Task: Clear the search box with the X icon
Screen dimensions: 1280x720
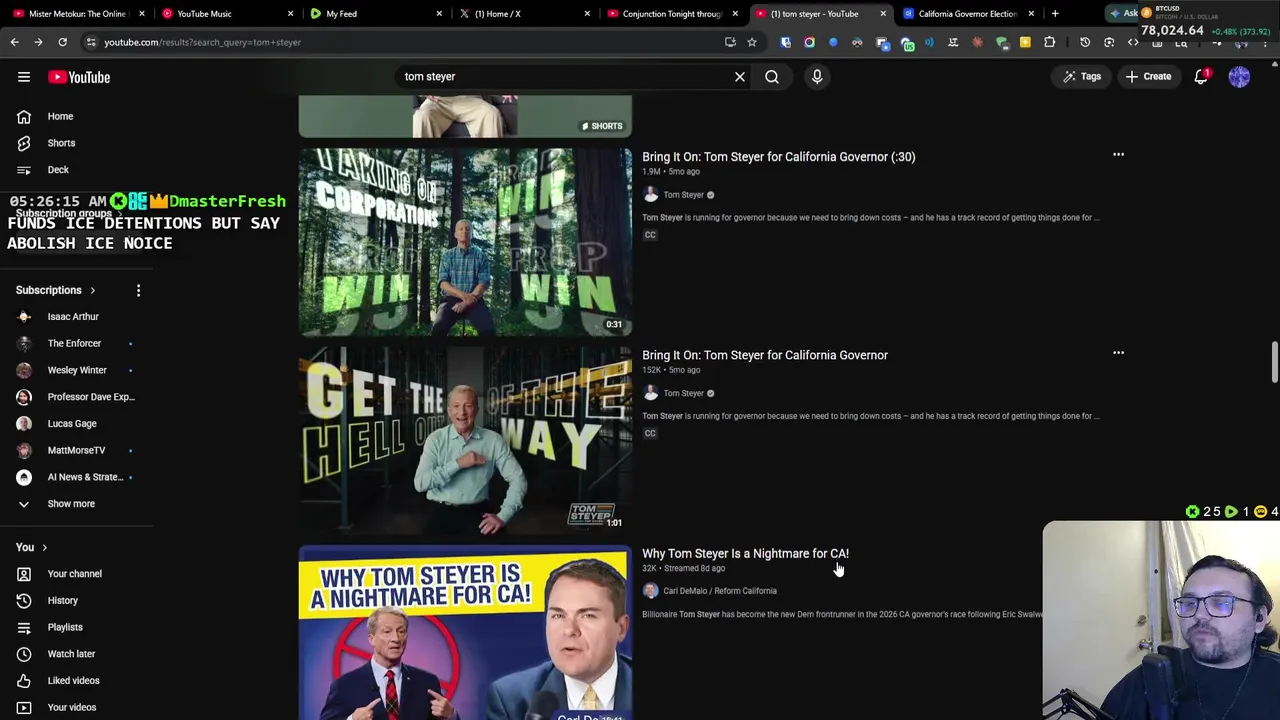Action: [740, 77]
